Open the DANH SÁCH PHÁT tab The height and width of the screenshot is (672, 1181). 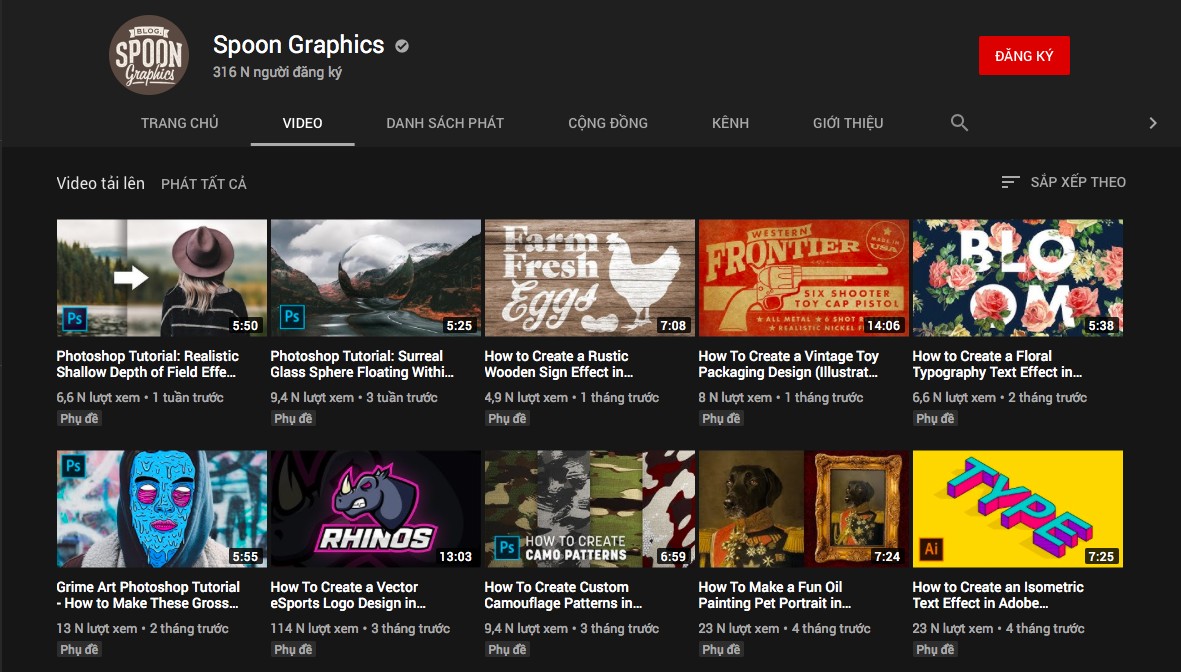(445, 123)
